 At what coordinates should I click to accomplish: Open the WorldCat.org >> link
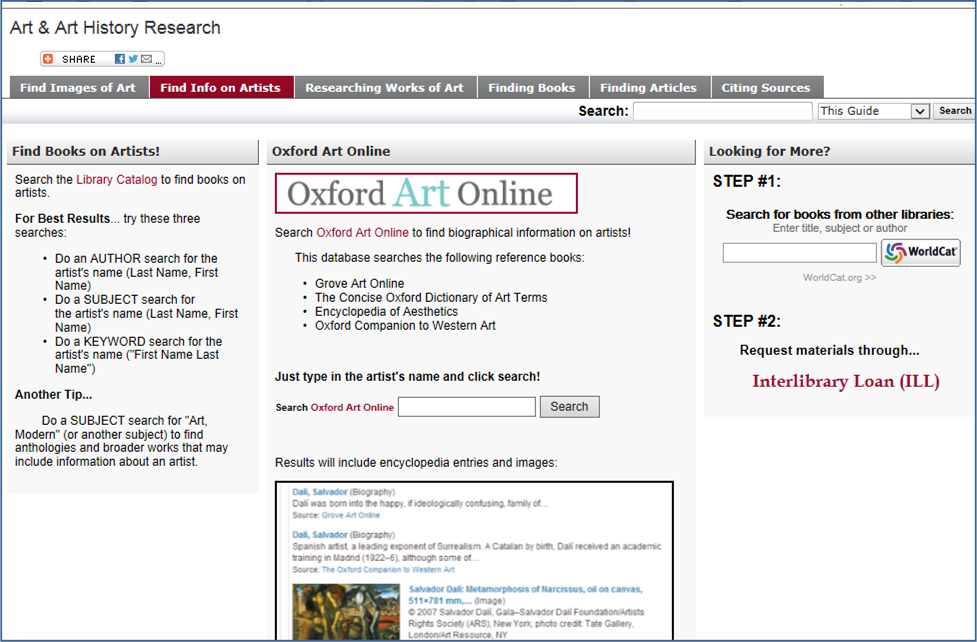click(x=839, y=277)
